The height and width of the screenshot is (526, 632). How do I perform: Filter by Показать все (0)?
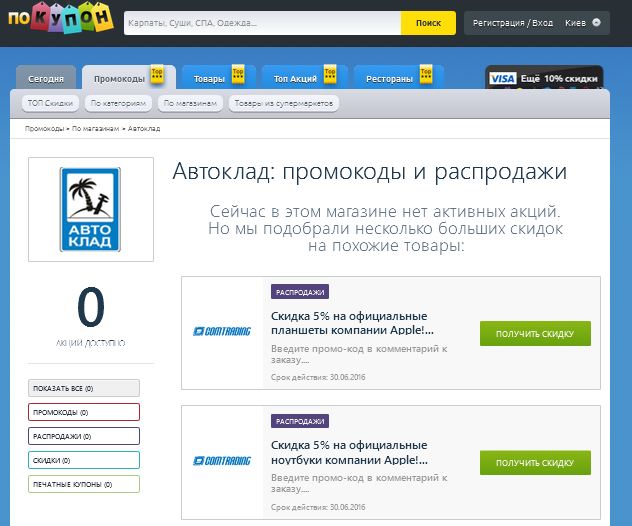click(x=84, y=388)
